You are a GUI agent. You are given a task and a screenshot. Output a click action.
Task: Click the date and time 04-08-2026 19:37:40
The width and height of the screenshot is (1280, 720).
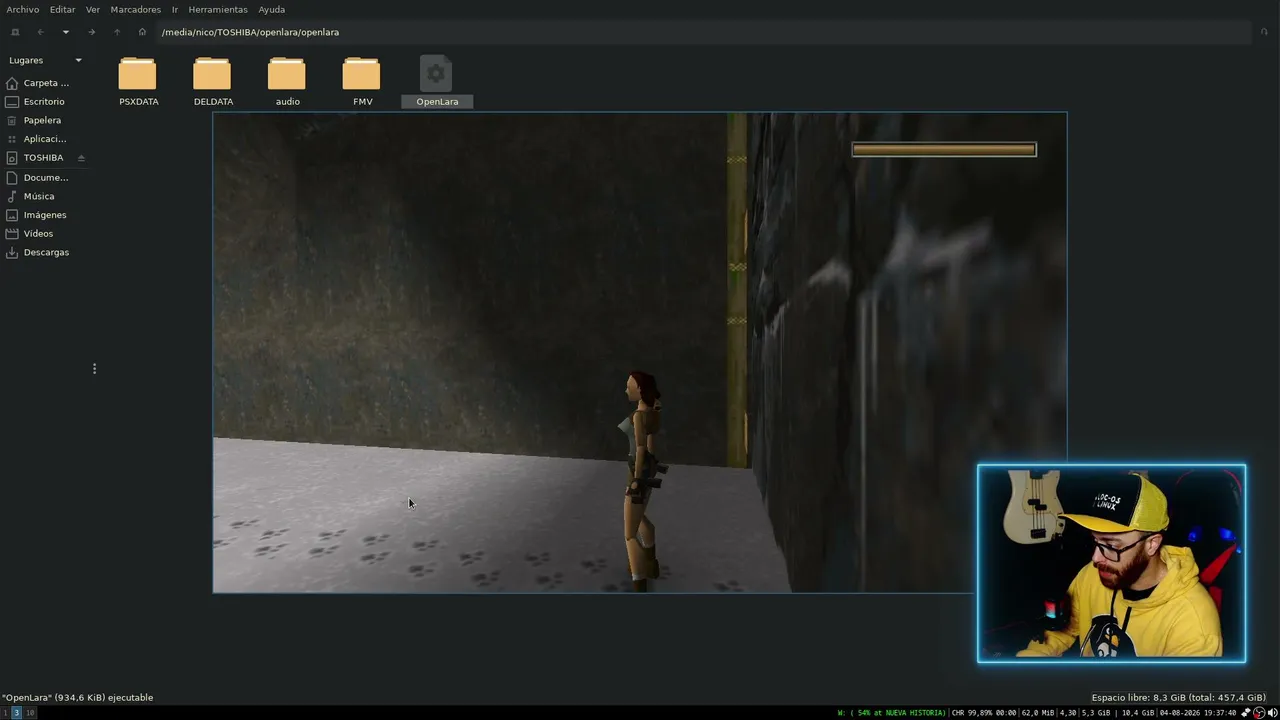1197,713
